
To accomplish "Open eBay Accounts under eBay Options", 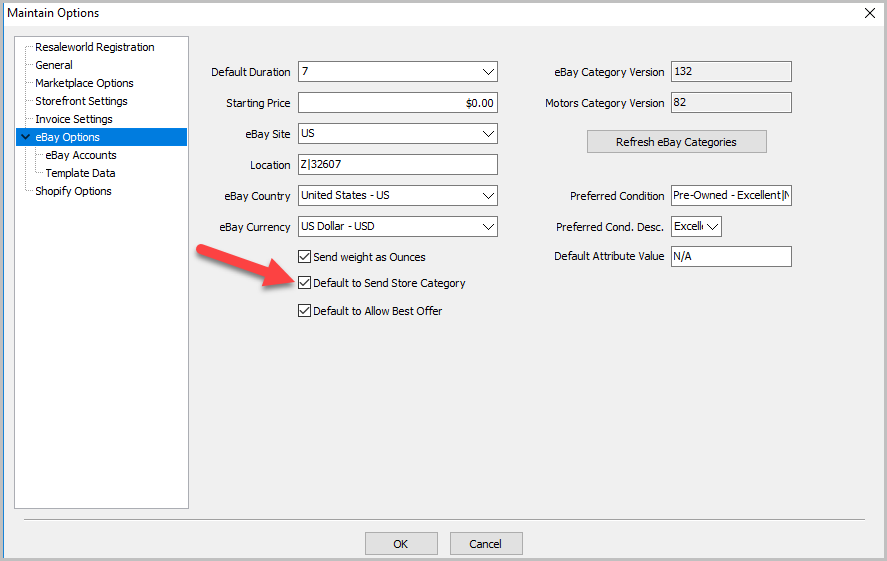I will [x=81, y=155].
